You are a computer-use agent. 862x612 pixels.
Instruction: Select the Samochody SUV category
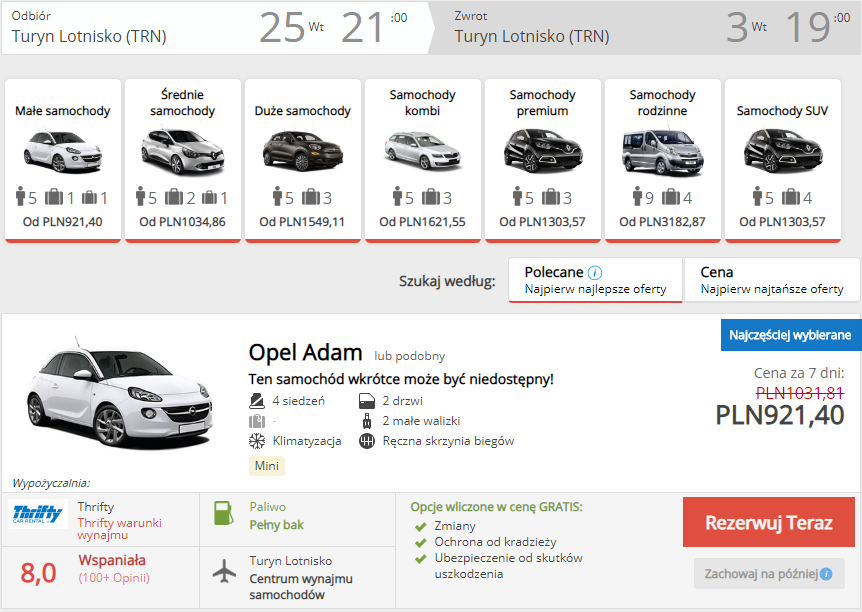(782, 160)
